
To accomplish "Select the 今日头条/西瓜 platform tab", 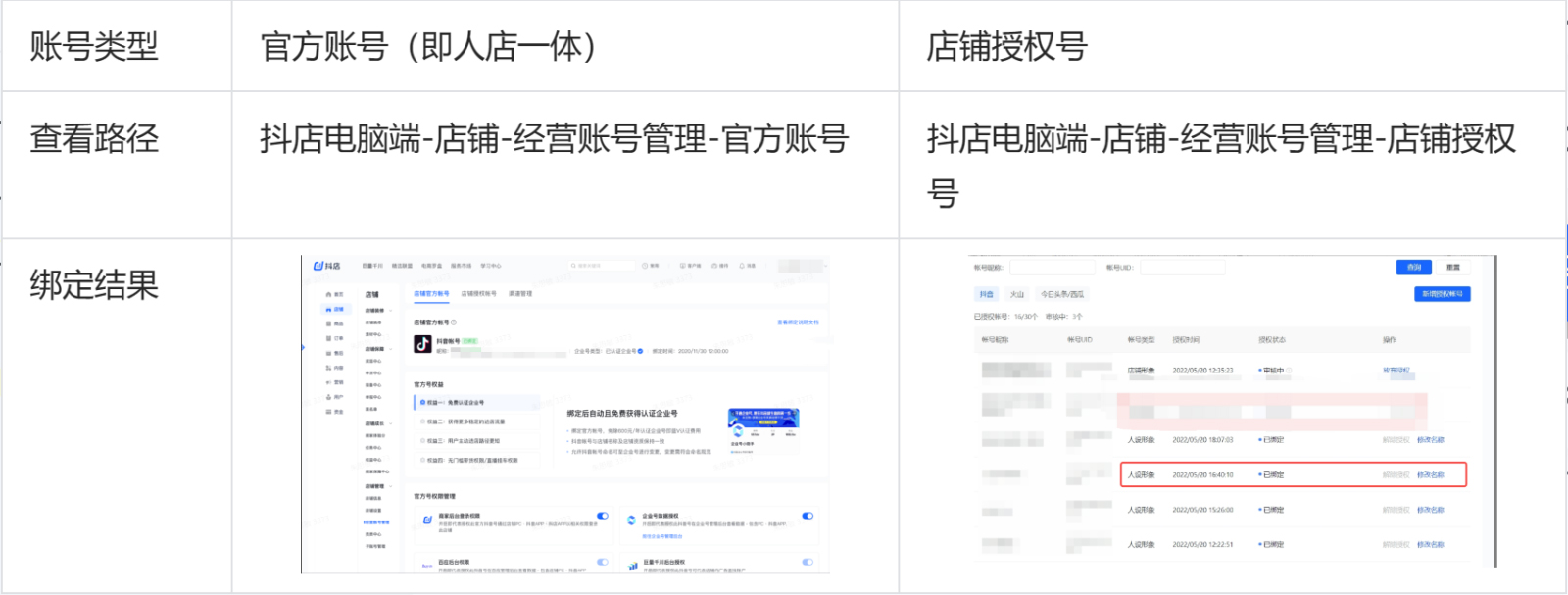I will pyautogui.click(x=1062, y=294).
